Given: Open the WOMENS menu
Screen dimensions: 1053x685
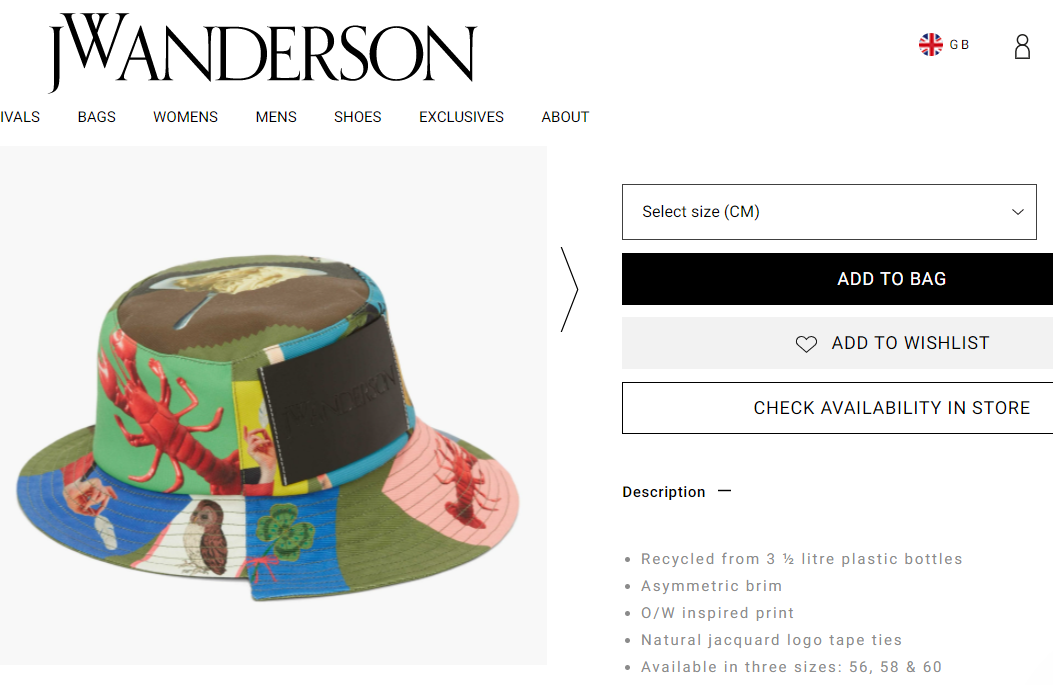Looking at the screenshot, I should tap(185, 117).
